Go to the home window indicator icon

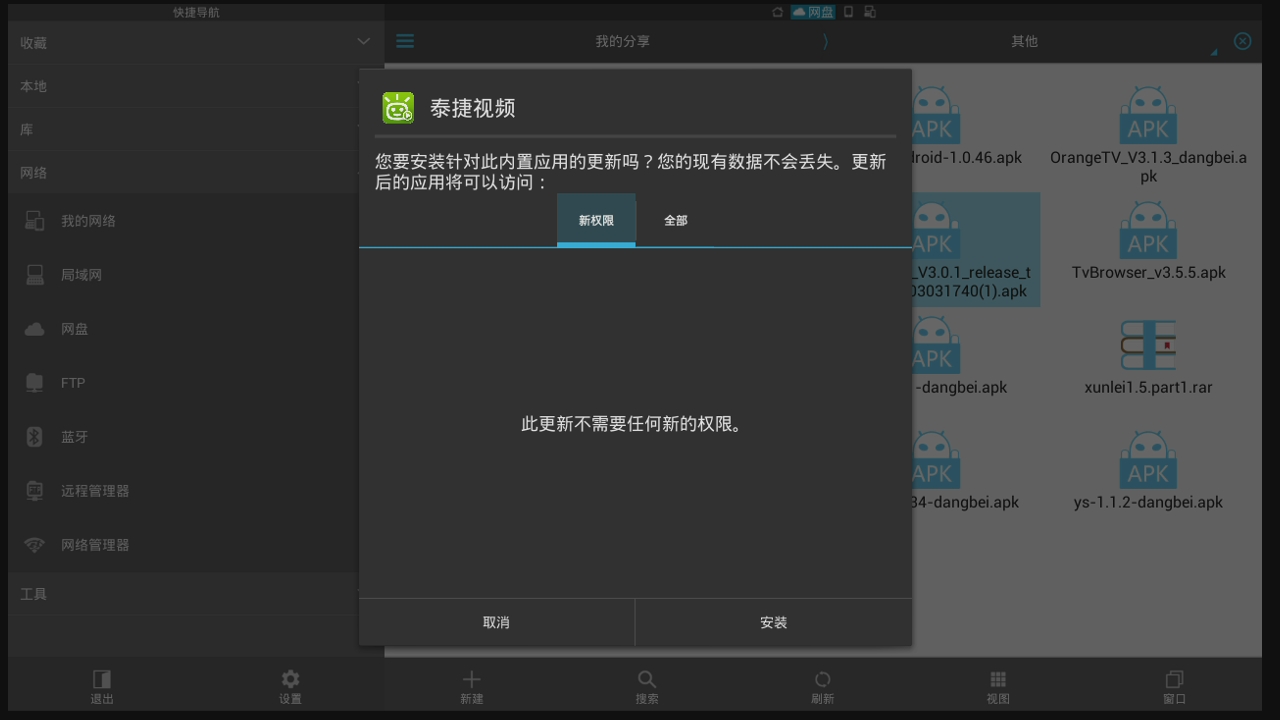pos(777,12)
